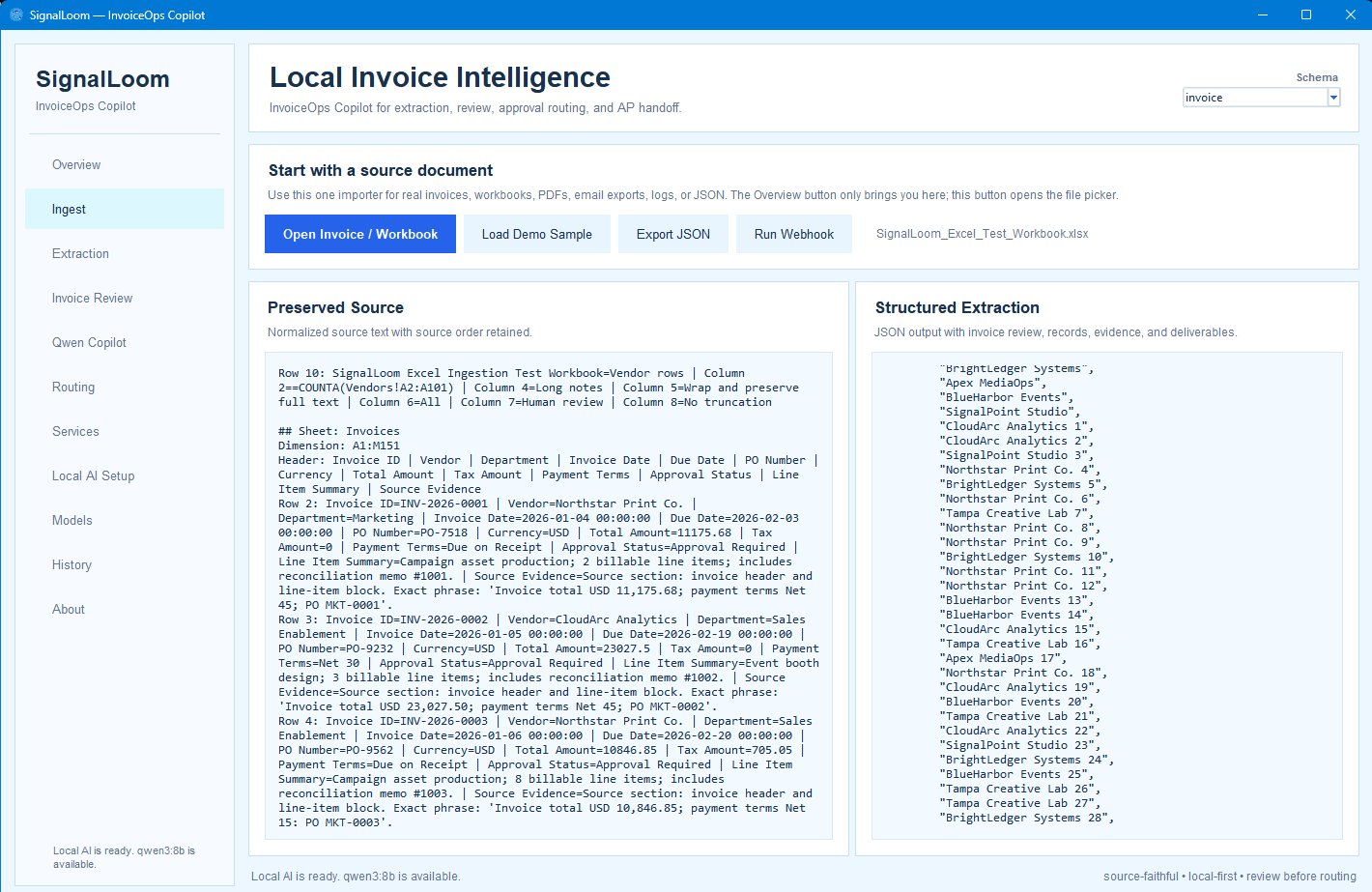
Task: Close the SignalLoom window
Action: 1351,14
